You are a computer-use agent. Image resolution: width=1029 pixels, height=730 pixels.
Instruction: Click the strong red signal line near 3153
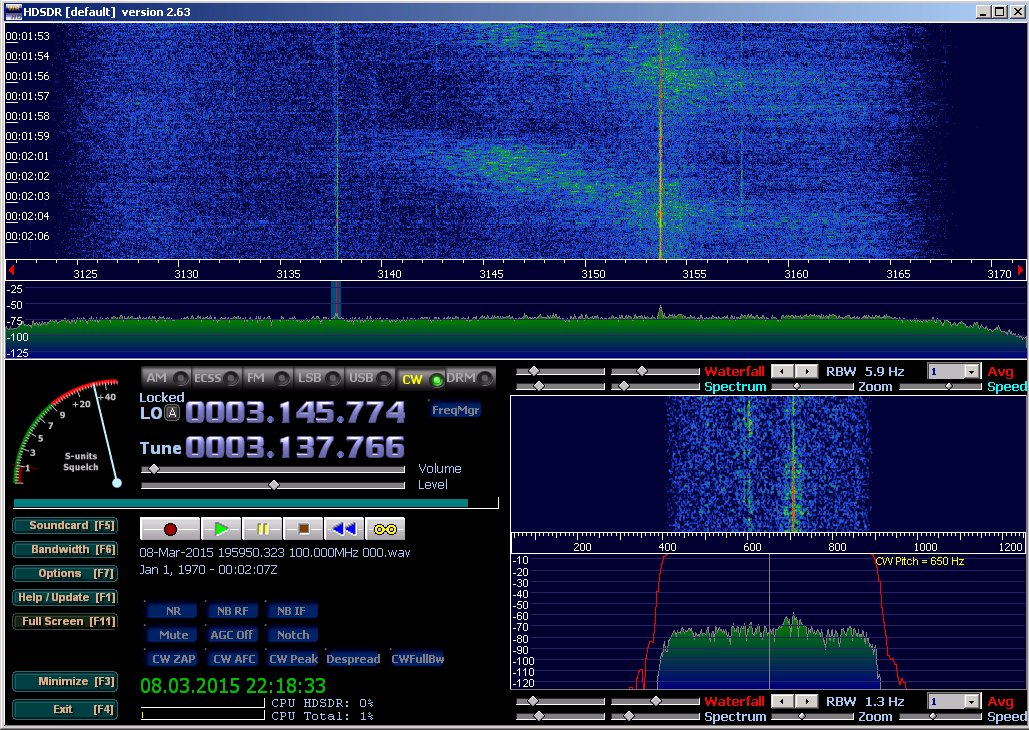point(660,141)
